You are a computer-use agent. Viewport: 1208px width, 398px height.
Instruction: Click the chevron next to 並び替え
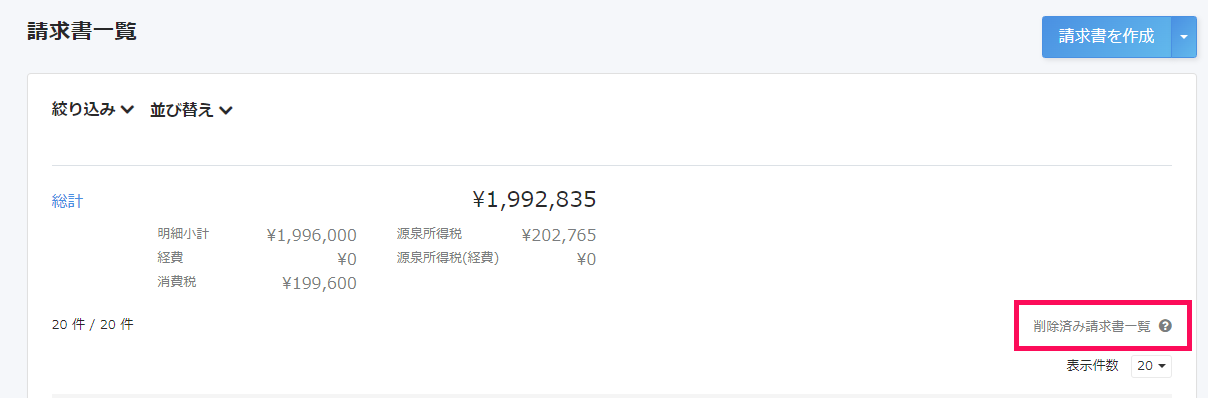[225, 111]
